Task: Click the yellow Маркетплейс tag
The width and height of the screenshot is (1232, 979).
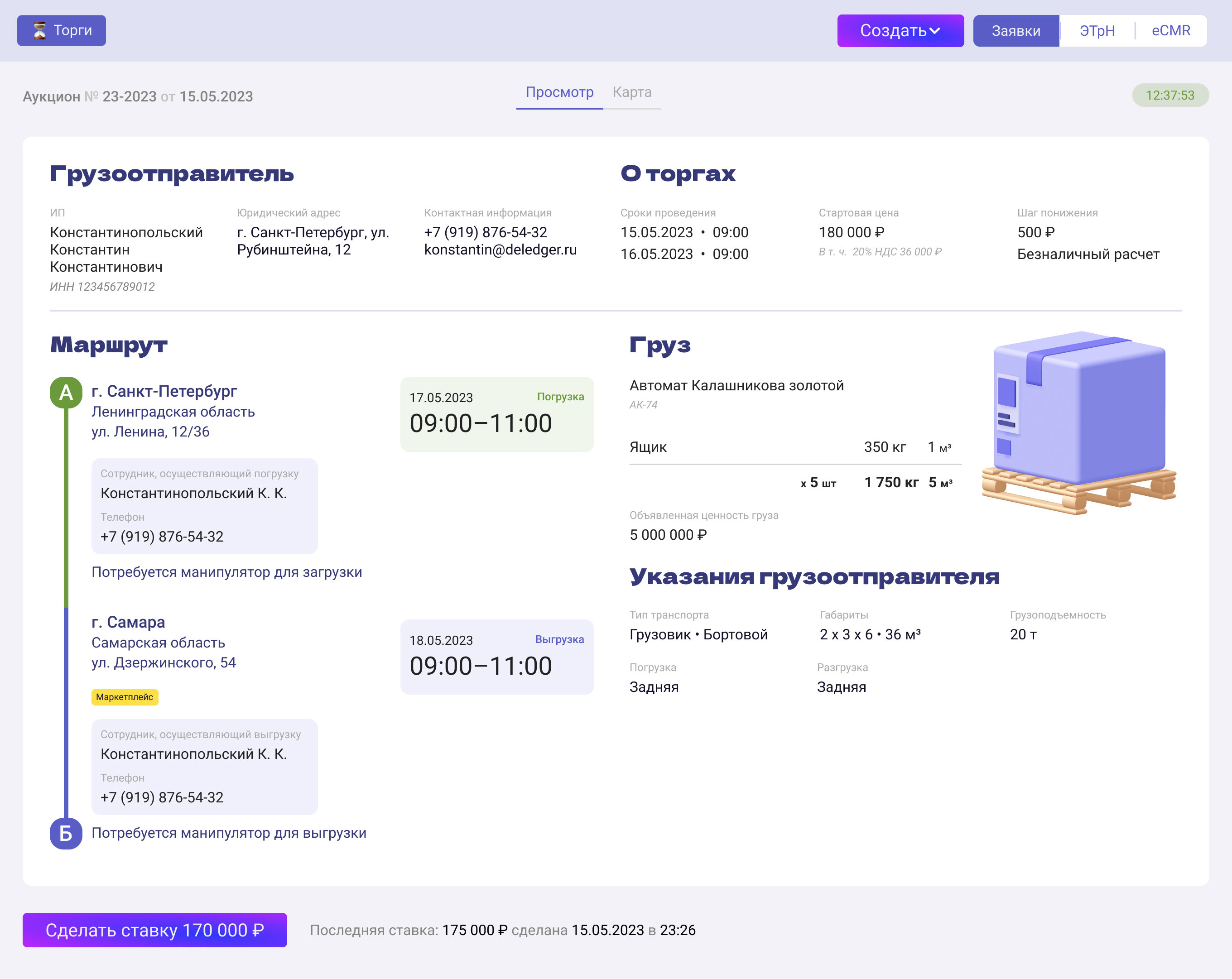Action: pyautogui.click(x=125, y=697)
